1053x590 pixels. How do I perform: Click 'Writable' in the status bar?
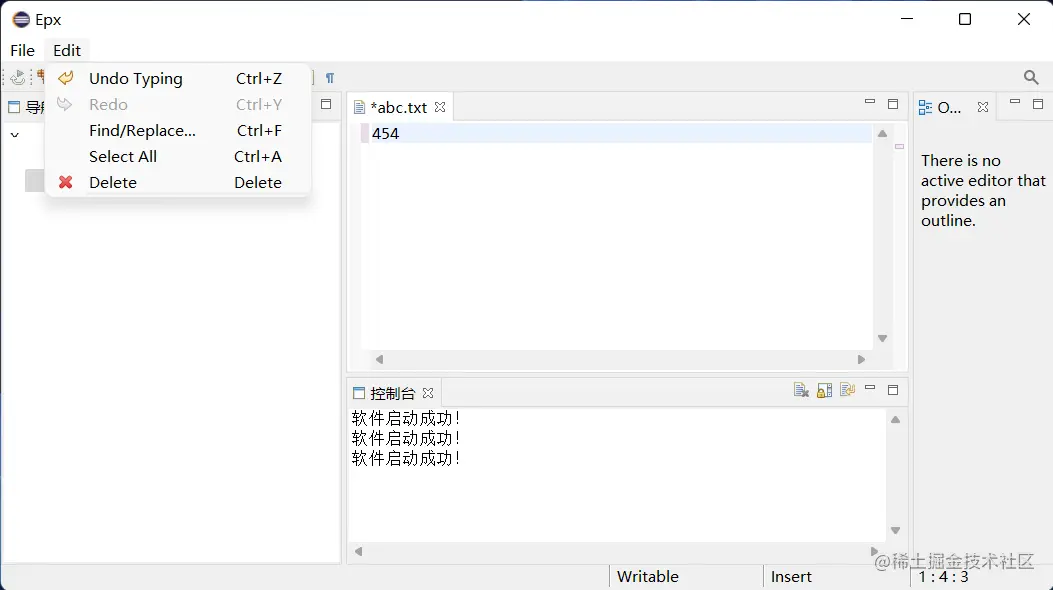tap(647, 577)
